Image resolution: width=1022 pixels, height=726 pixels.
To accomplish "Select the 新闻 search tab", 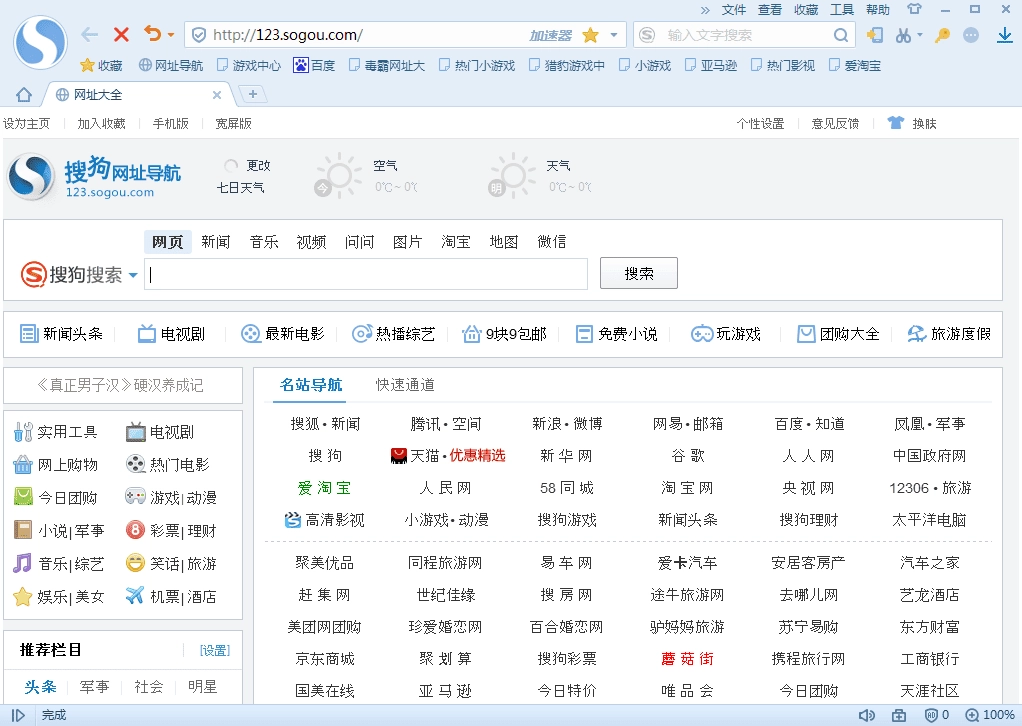I will pos(216,242).
